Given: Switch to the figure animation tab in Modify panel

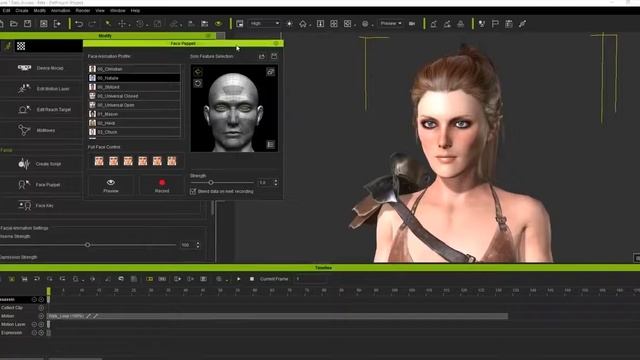Looking at the screenshot, I should (7, 46).
